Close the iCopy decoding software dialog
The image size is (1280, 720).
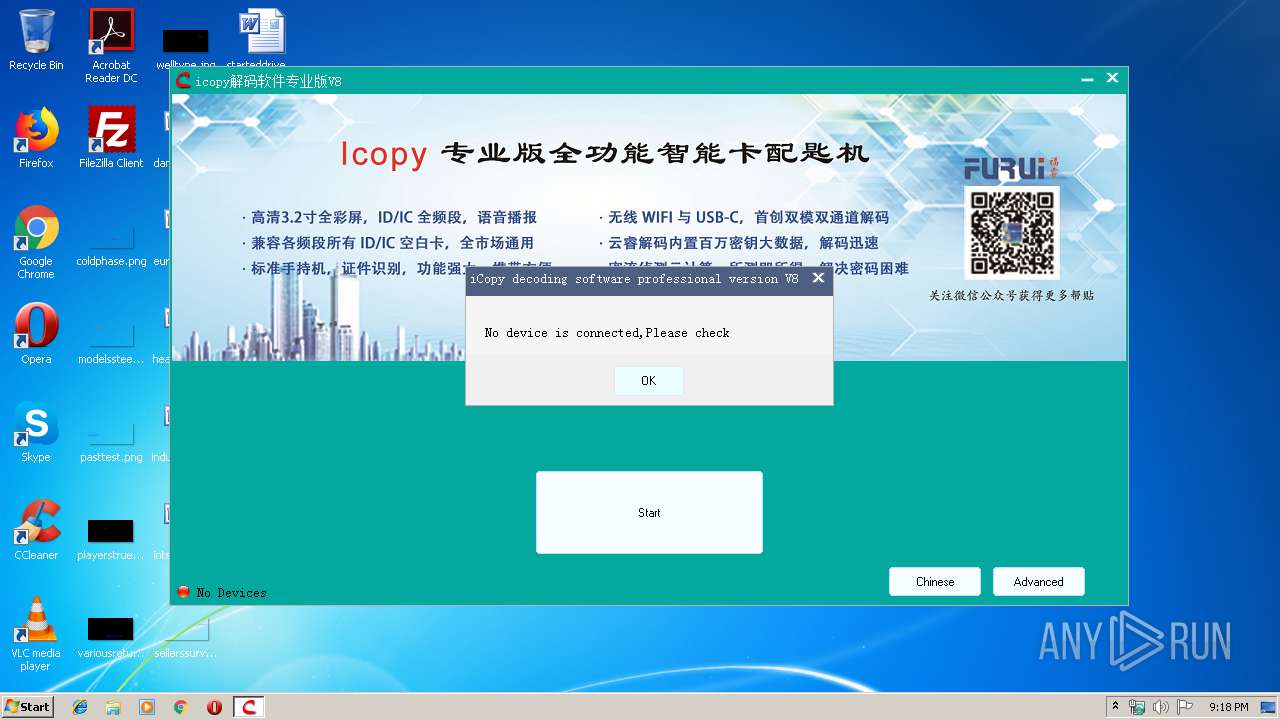tap(818, 278)
